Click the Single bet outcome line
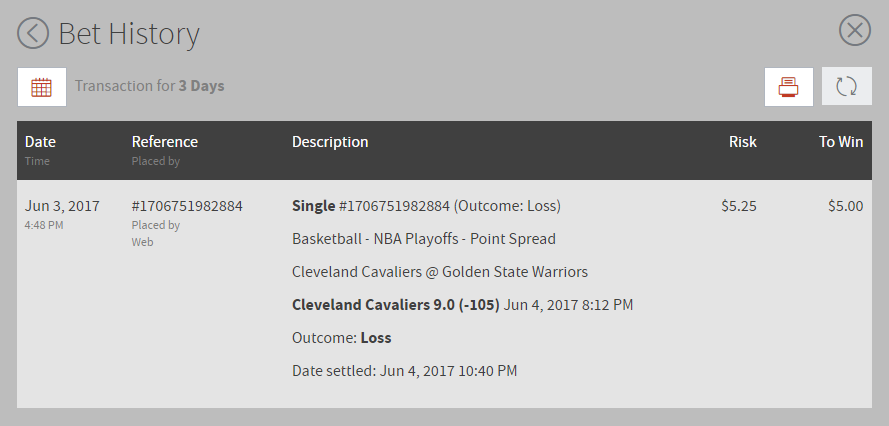The width and height of the screenshot is (889, 426). click(x=426, y=206)
